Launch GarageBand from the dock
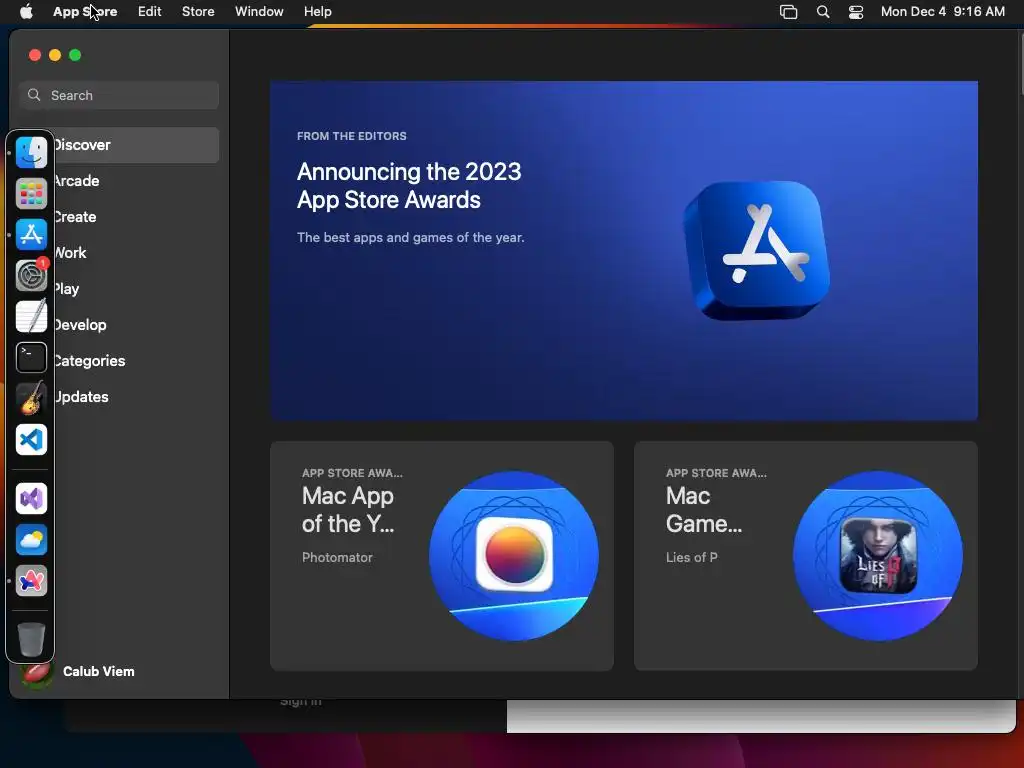 (x=31, y=398)
